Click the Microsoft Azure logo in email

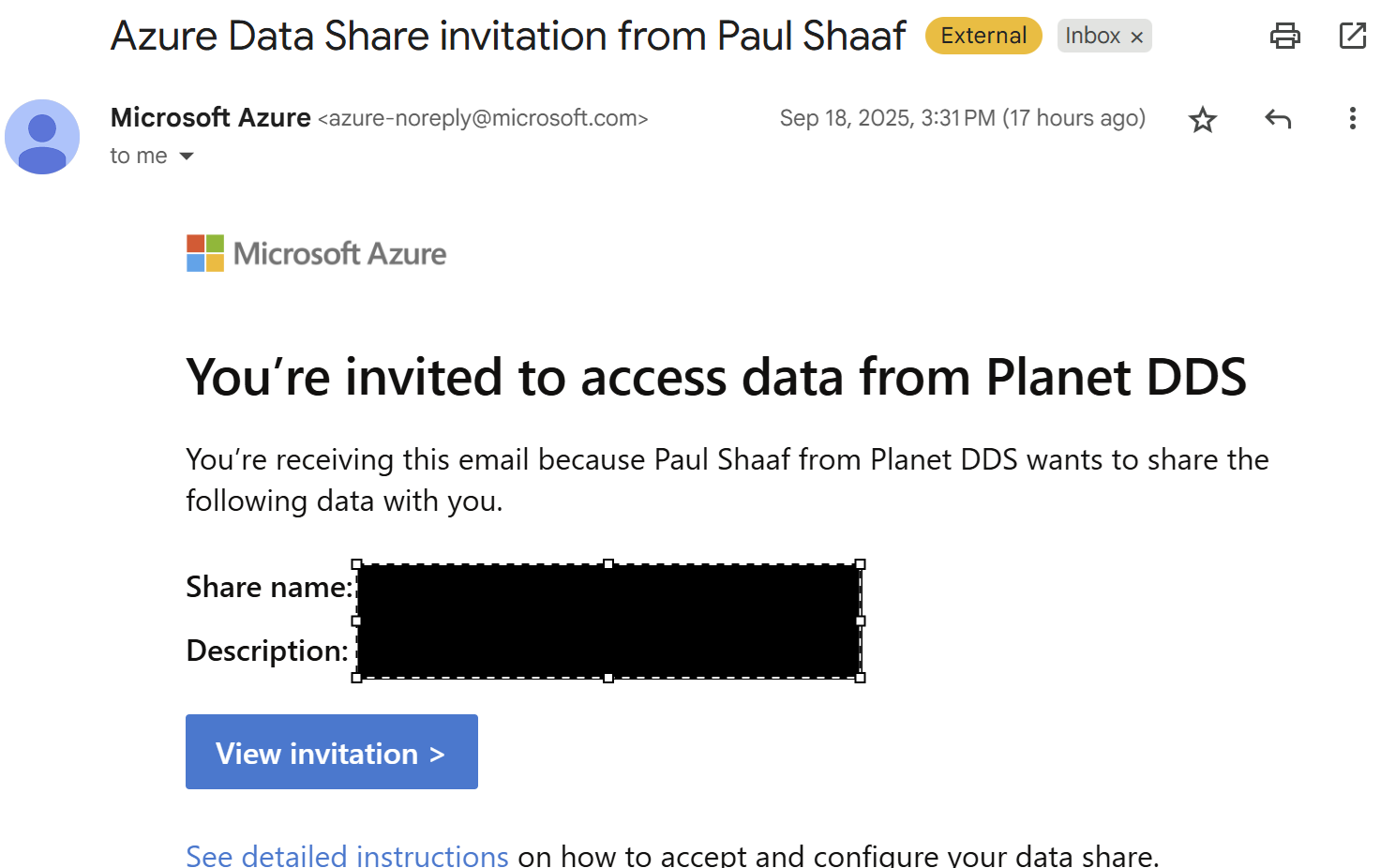click(x=317, y=253)
